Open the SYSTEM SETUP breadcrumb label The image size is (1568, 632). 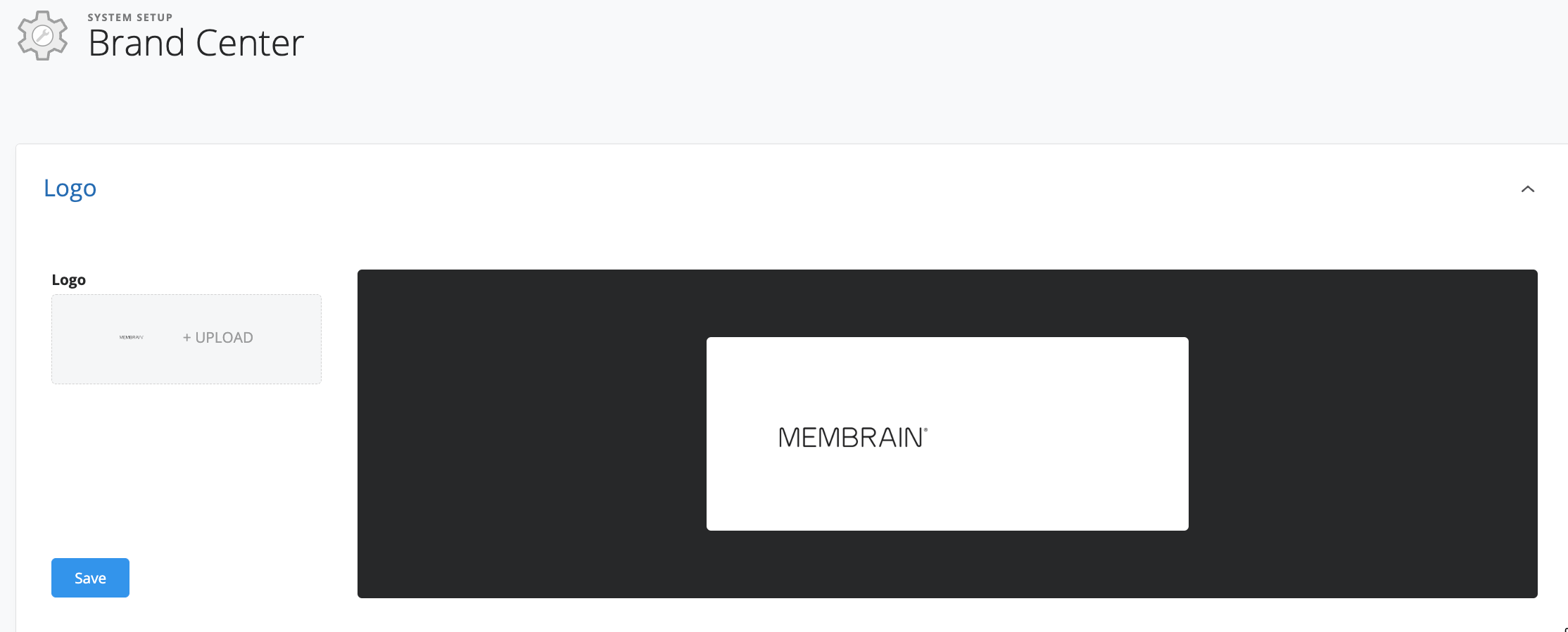click(130, 18)
